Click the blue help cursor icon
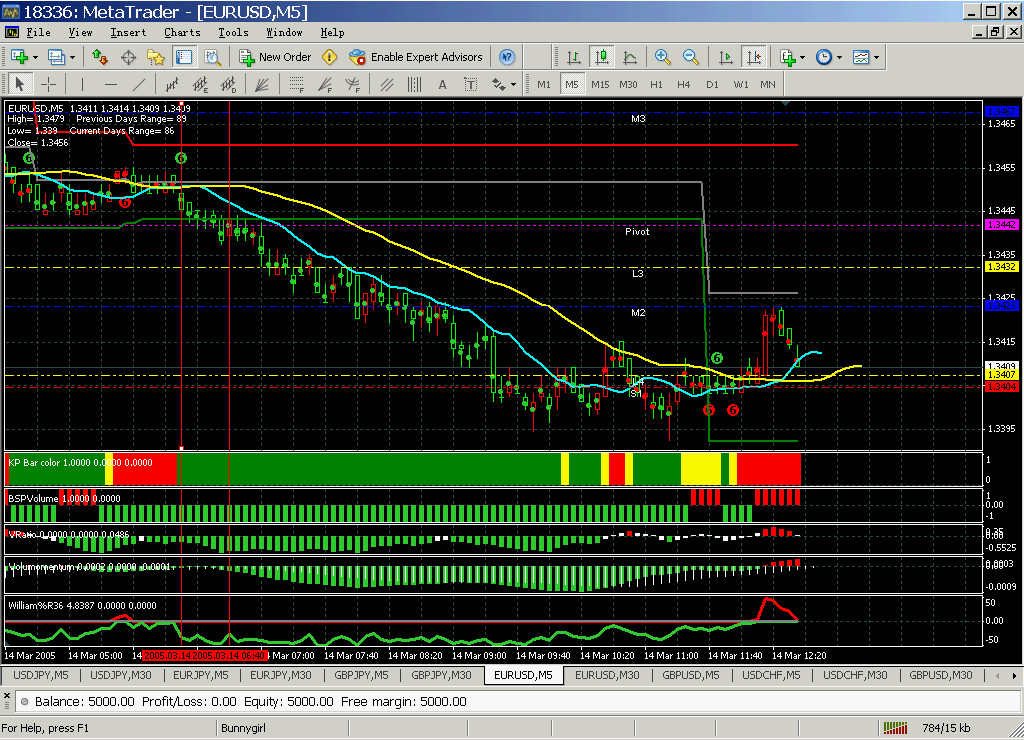Screen dimensions: 1024x740 507,57
